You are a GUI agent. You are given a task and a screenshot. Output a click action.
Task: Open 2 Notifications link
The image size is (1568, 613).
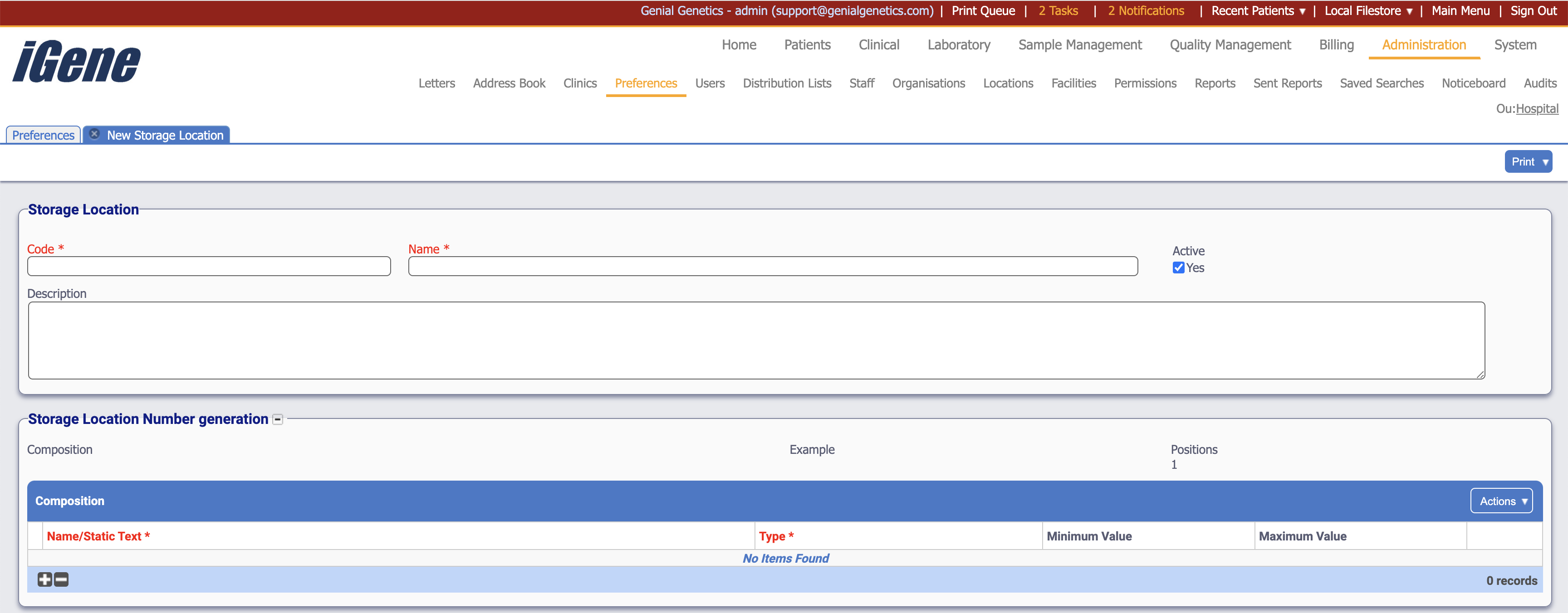(1146, 11)
